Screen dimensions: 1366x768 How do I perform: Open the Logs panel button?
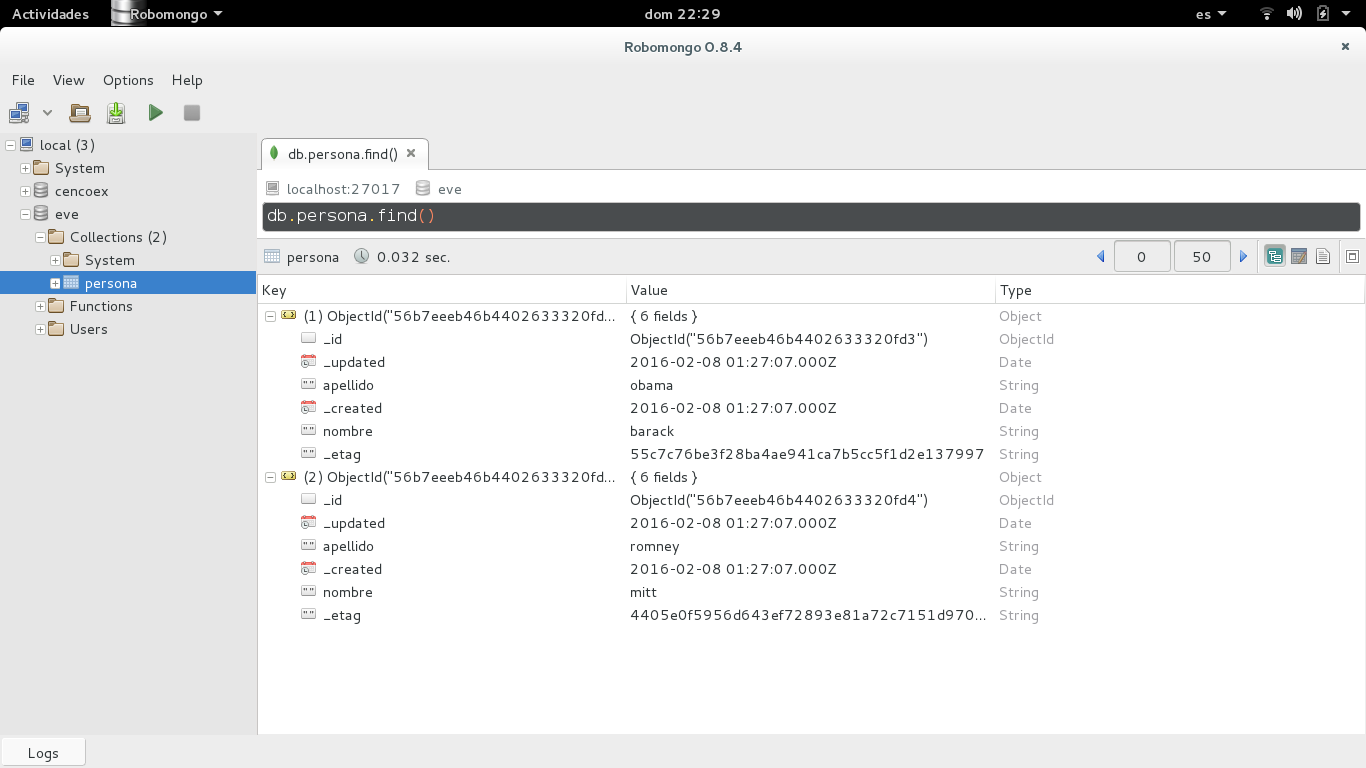tap(43, 753)
